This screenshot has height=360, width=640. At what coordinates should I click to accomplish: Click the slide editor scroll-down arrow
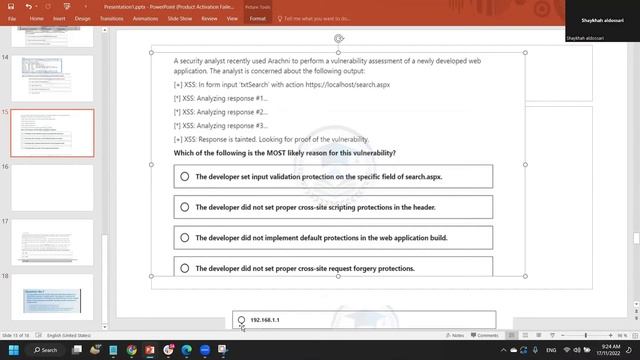pos(636,304)
